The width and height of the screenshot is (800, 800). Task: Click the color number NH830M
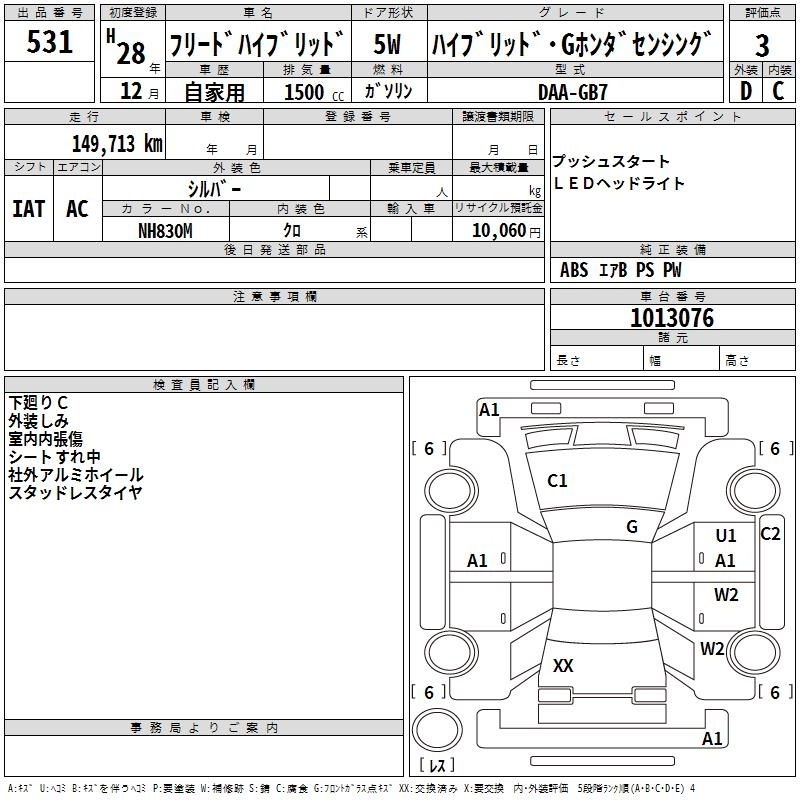click(x=164, y=230)
